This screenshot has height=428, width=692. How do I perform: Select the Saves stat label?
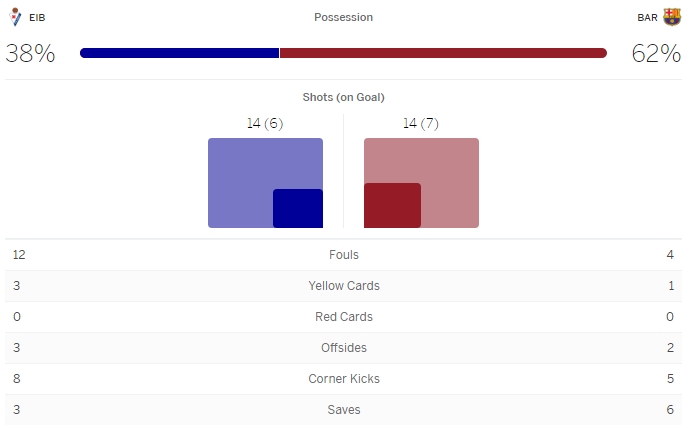(x=343, y=410)
